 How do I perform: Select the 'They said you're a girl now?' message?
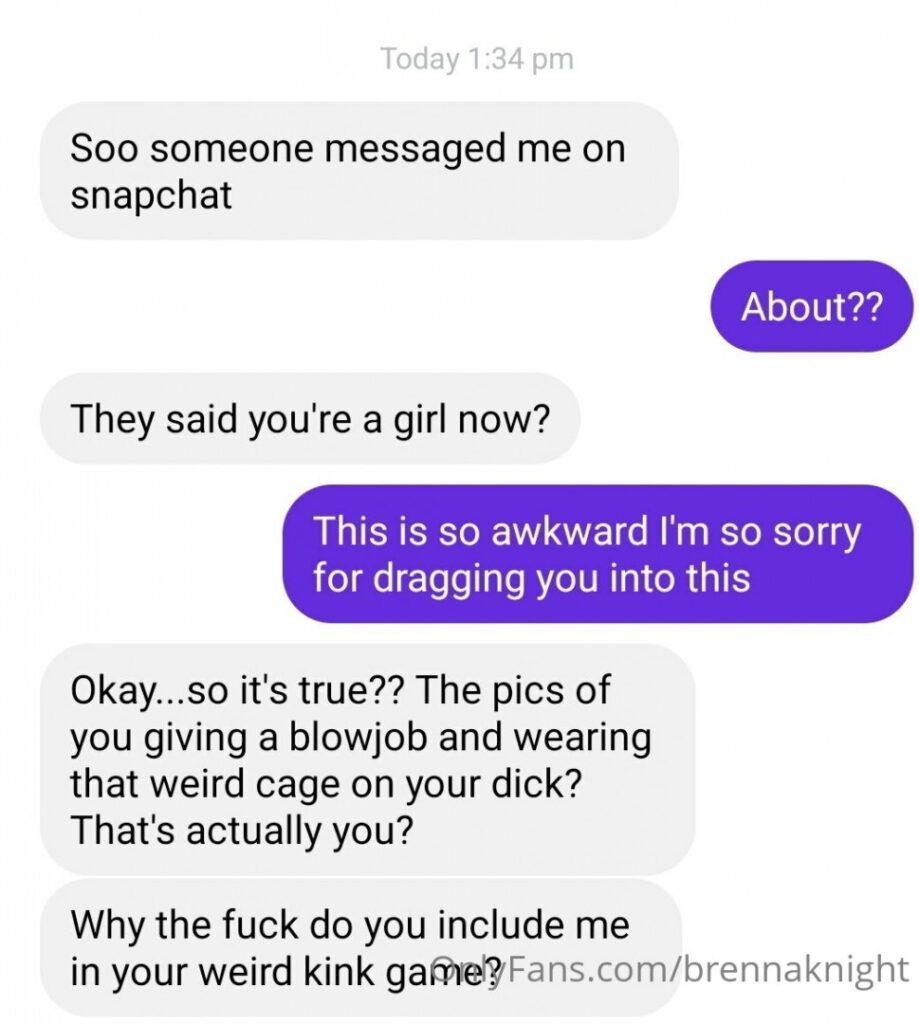pos(310,419)
